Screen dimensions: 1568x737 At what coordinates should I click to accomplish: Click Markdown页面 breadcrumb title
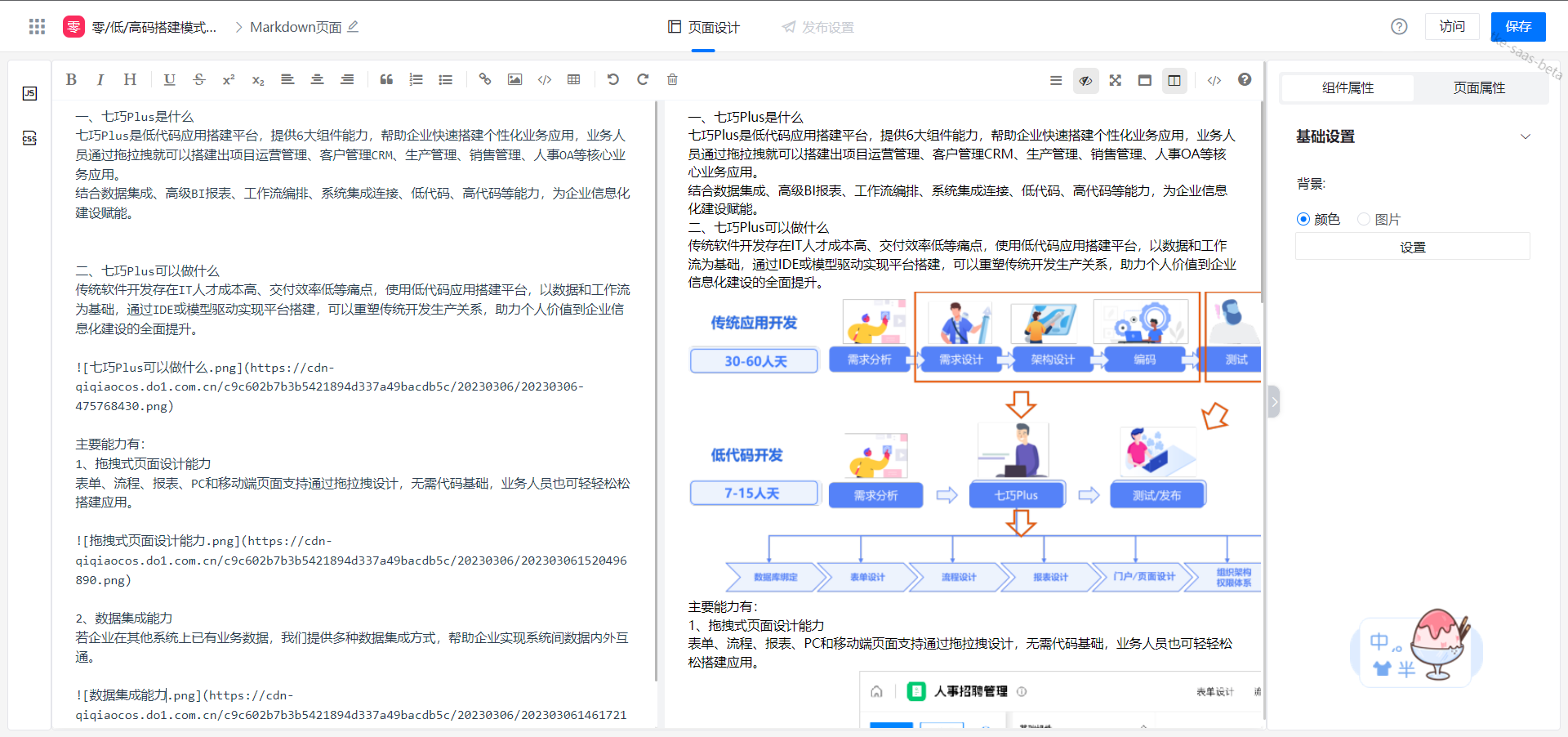296,27
